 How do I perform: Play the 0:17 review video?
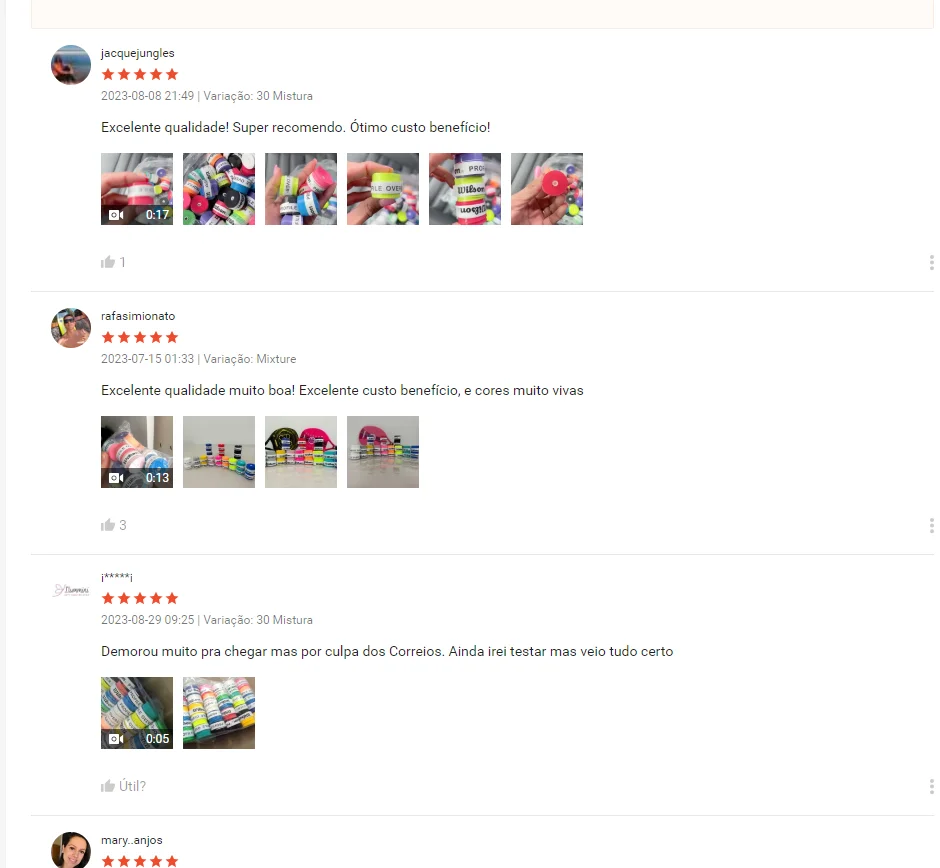pyautogui.click(x=137, y=189)
